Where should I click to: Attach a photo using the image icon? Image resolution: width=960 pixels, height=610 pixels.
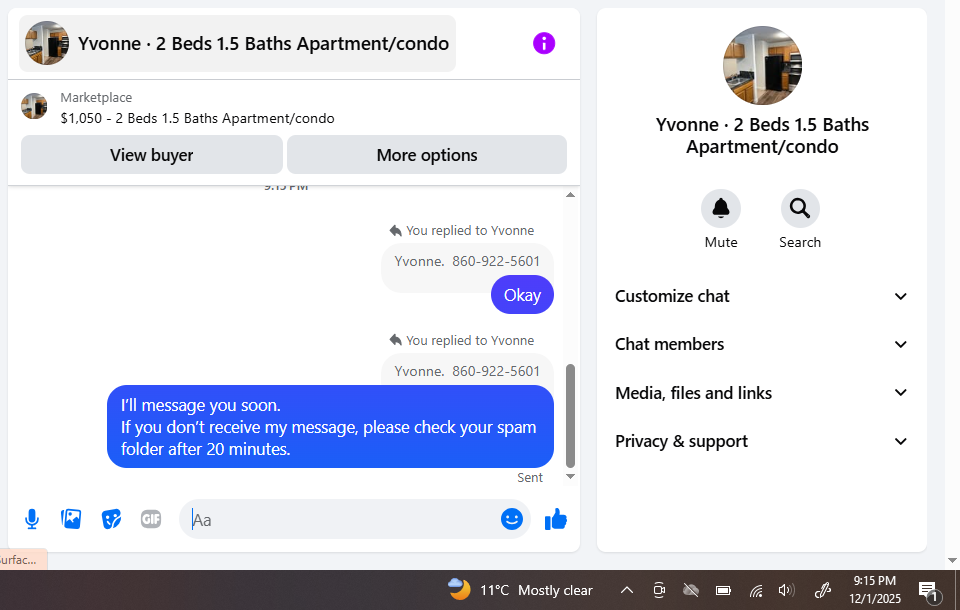tap(71, 519)
